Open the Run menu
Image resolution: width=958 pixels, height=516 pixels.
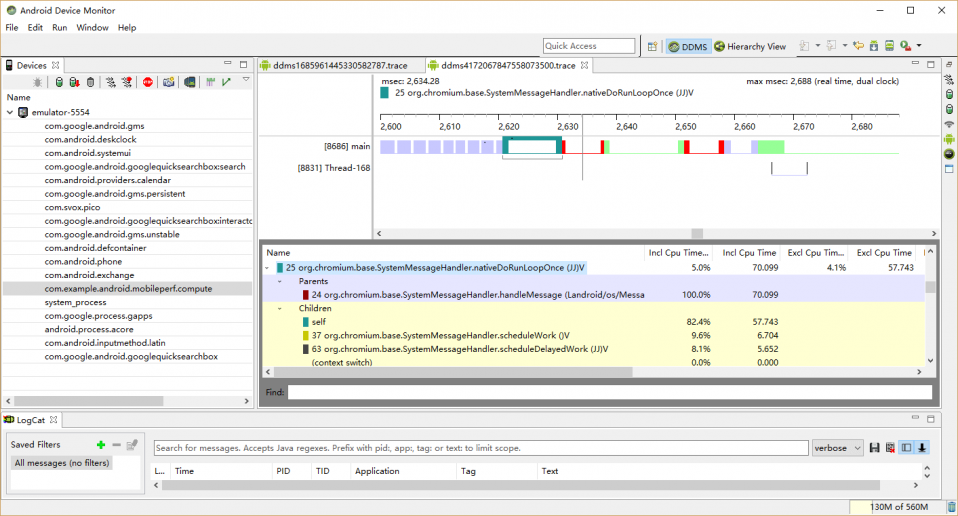click(59, 27)
